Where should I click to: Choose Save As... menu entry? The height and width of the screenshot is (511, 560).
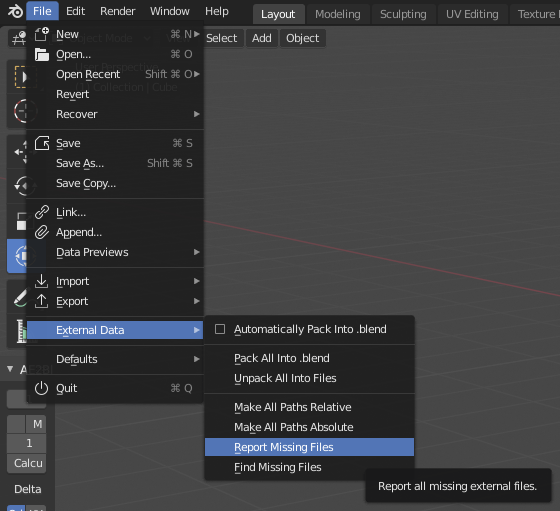(x=115, y=163)
